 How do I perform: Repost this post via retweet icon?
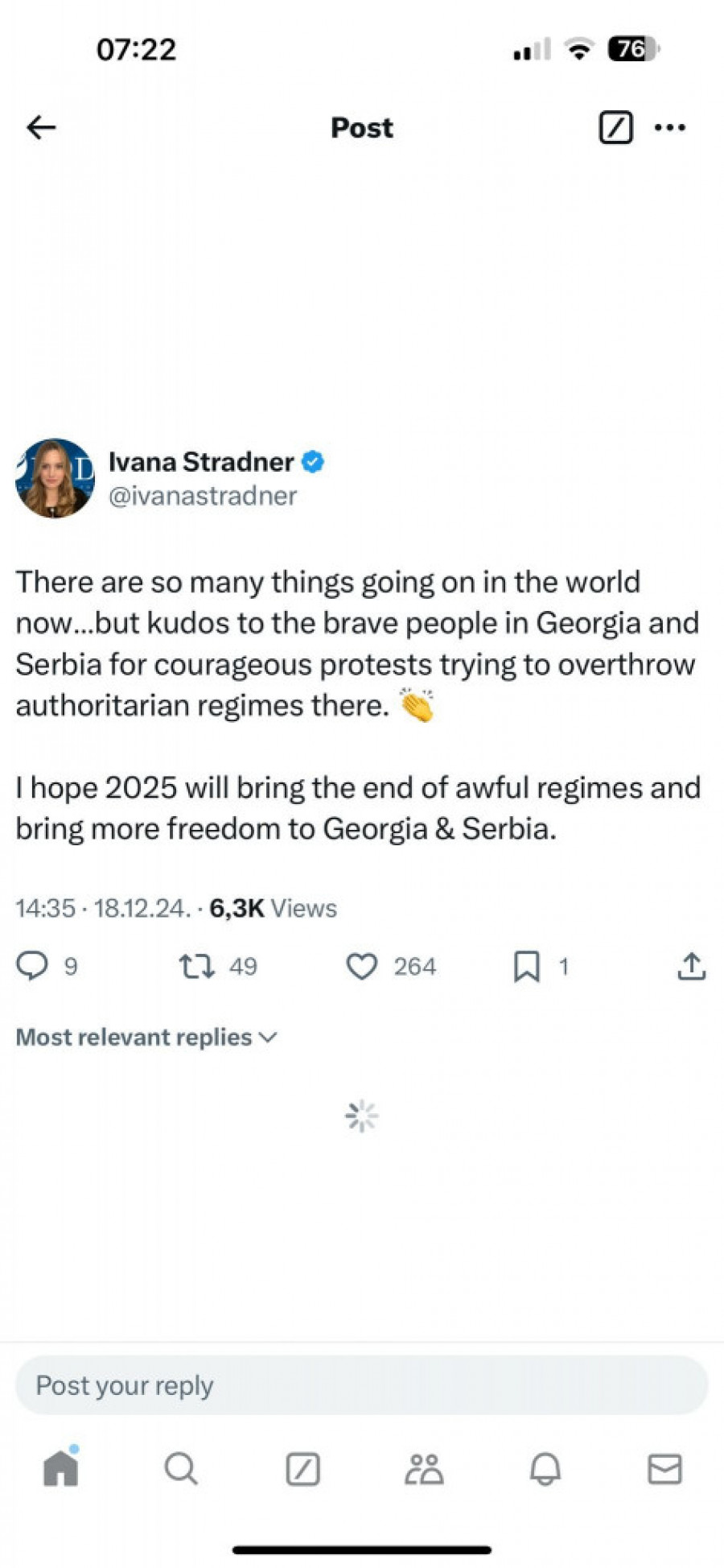pos(197,965)
